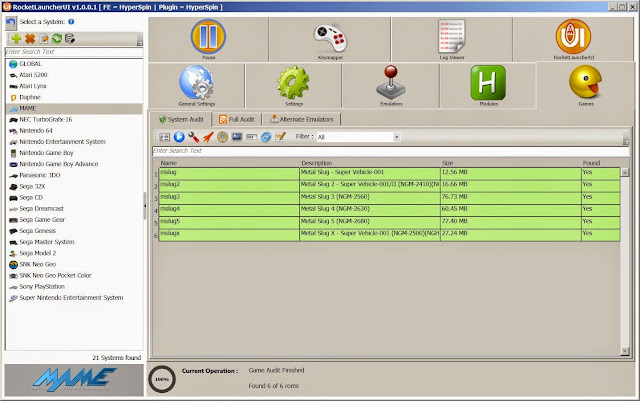This screenshot has height=401, width=640.
Task: Click the orange rocket icon
Action: pyautogui.click(x=208, y=137)
